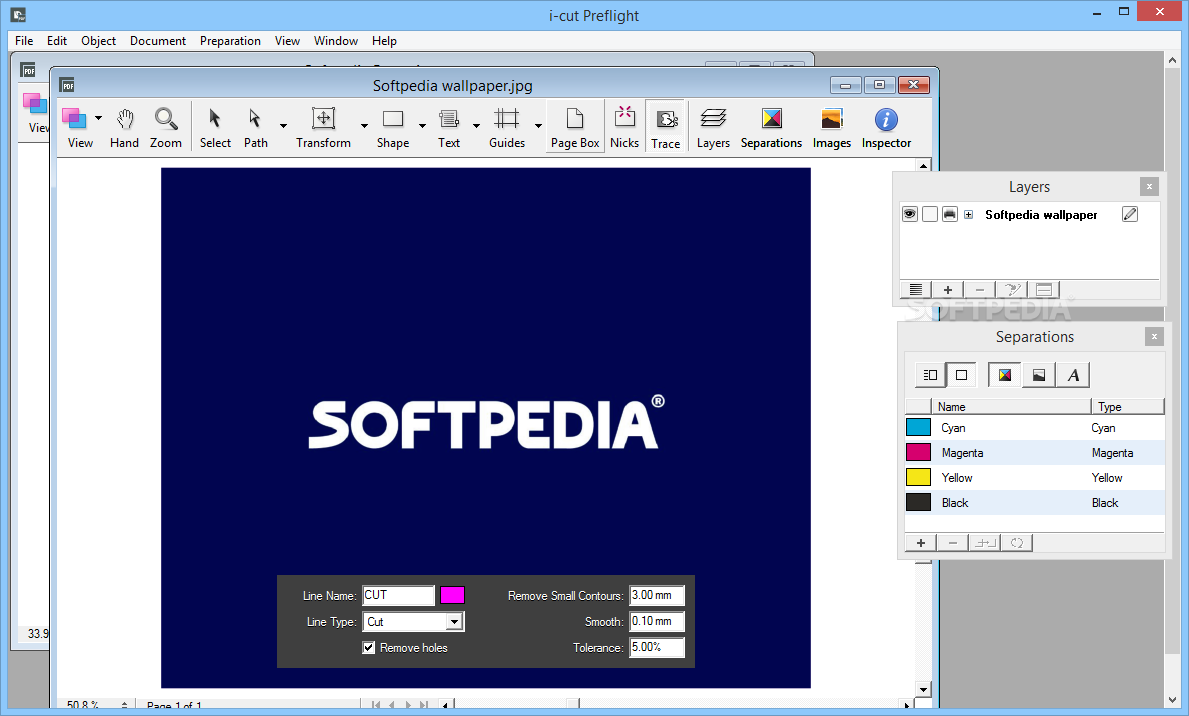
Task: Open the View tool dropdown arrow
Action: point(99,118)
